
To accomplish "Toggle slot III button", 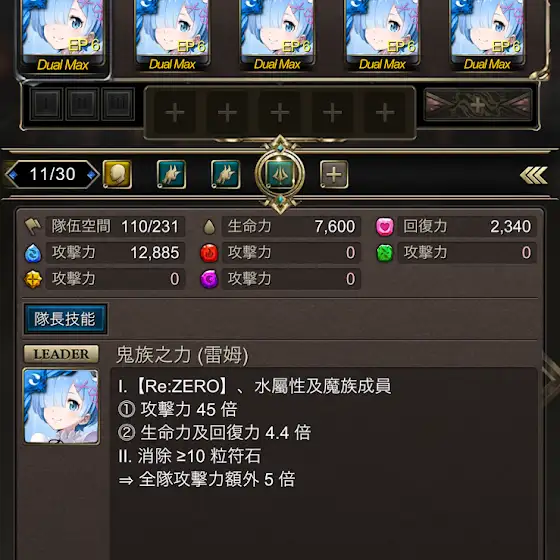I will (118, 104).
